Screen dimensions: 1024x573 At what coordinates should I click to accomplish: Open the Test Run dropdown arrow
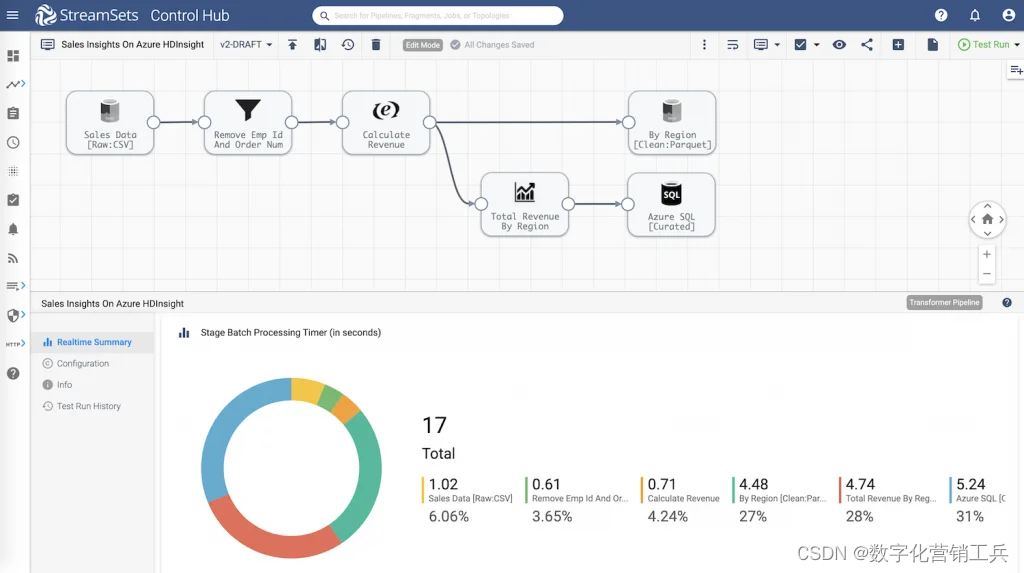click(1017, 45)
